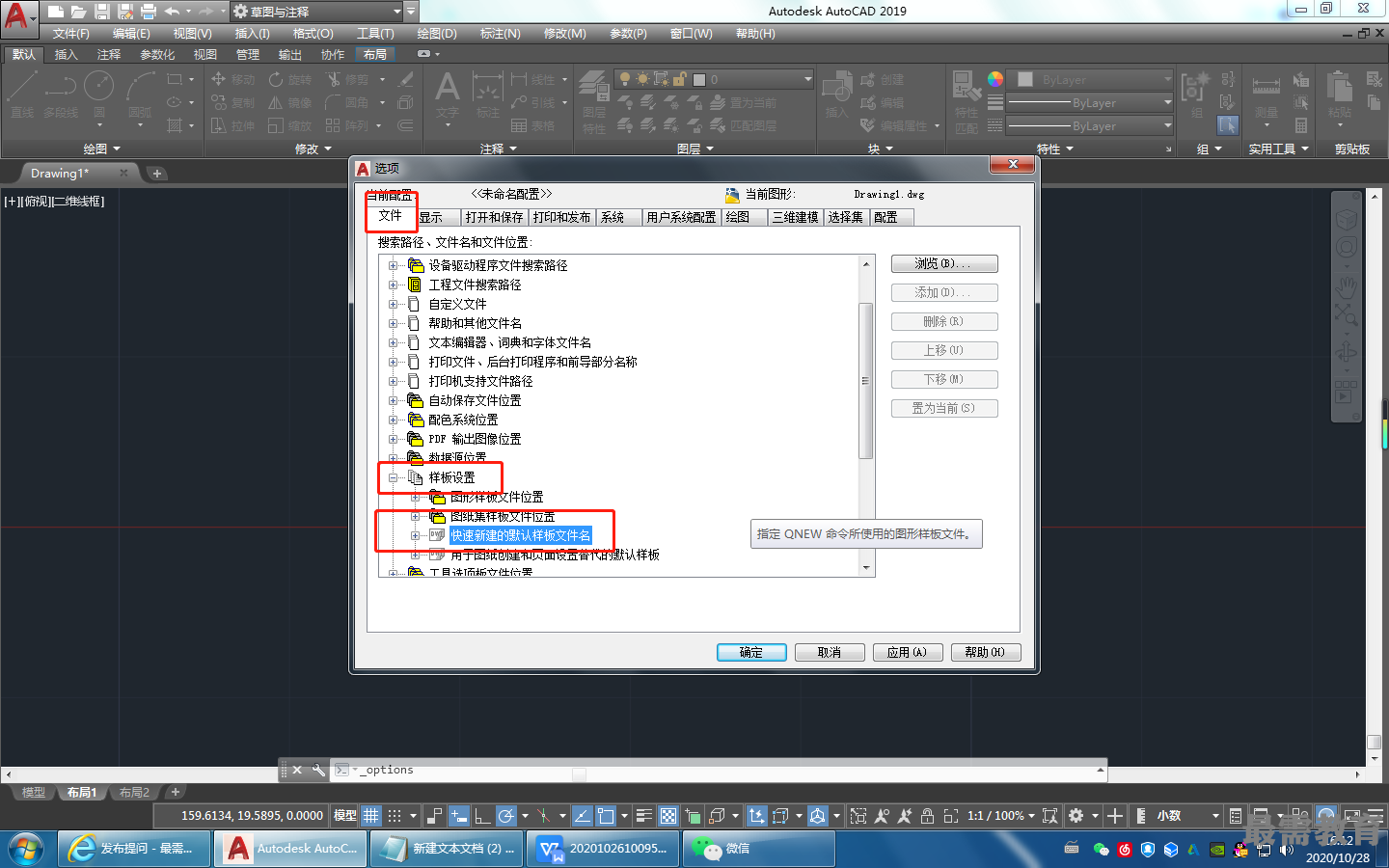Select the 参数化 ribbon tab

[157, 55]
